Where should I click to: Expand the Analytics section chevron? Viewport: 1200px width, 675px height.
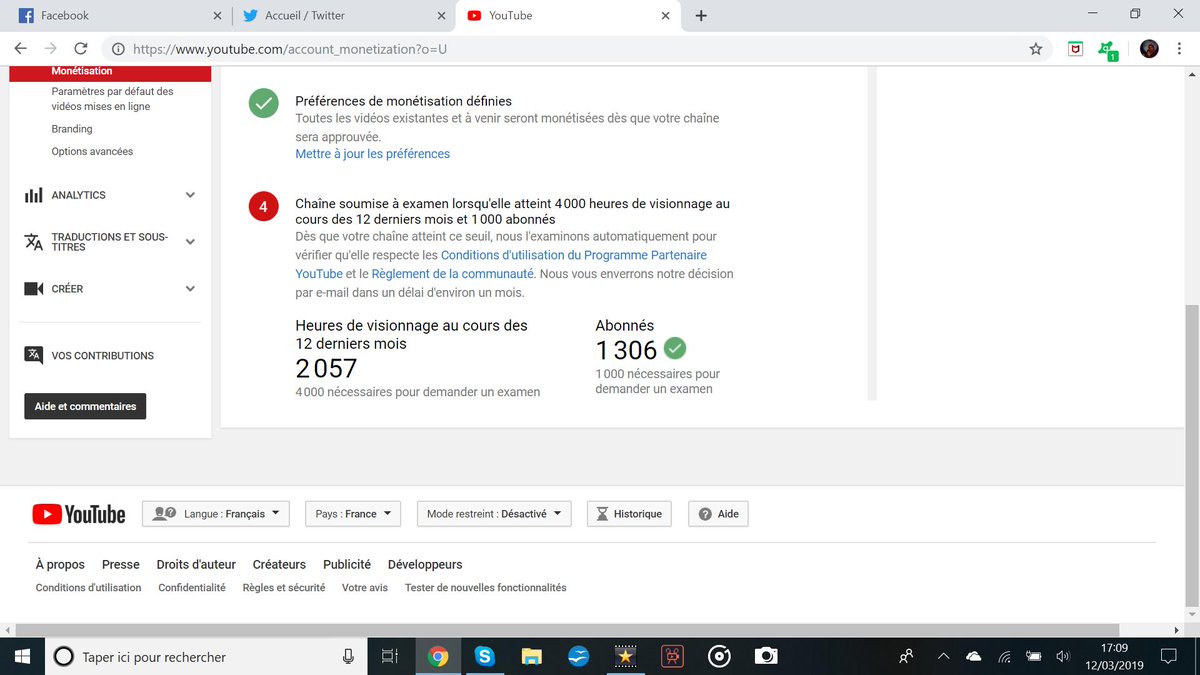(190, 195)
